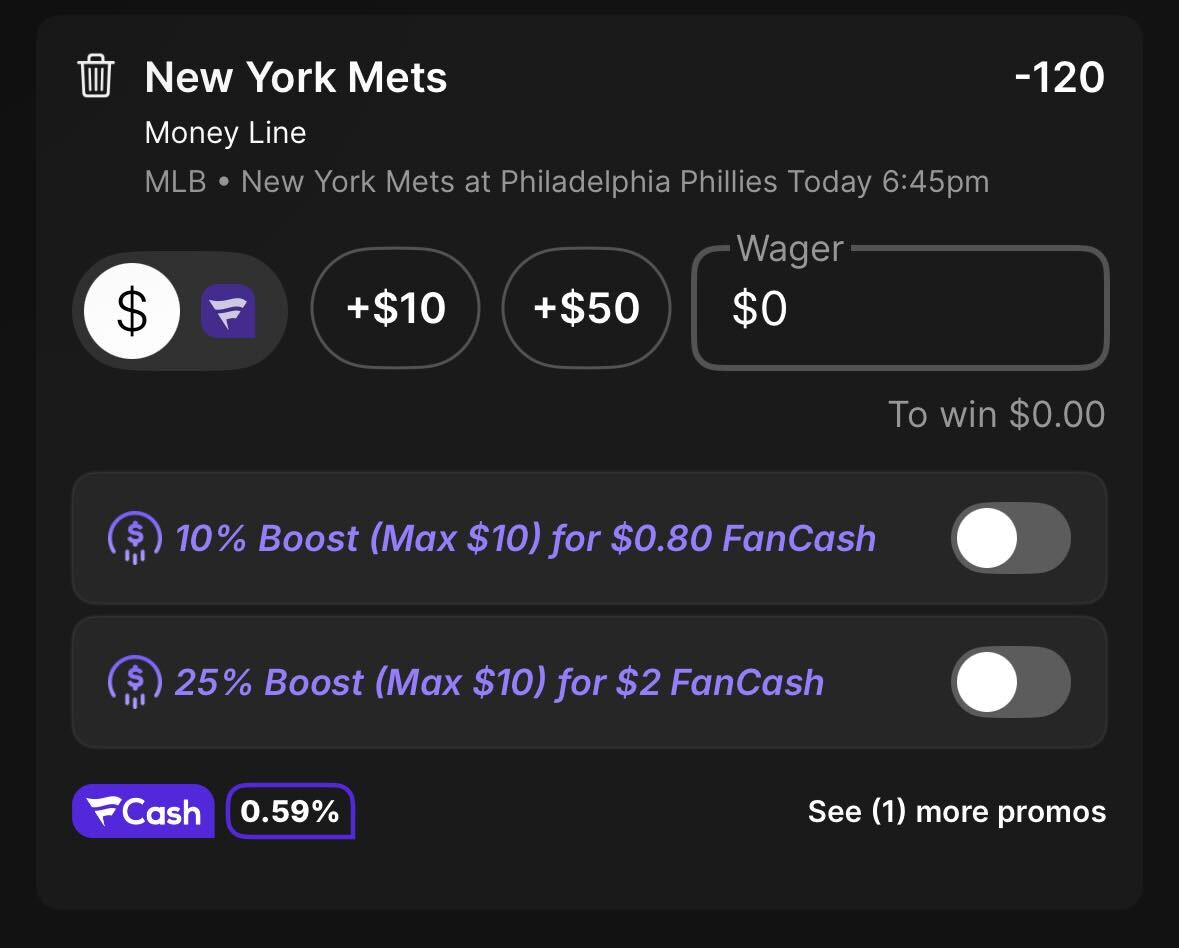Click the To win $0.00 payout text
Image resolution: width=1179 pixels, height=948 pixels.
996,414
